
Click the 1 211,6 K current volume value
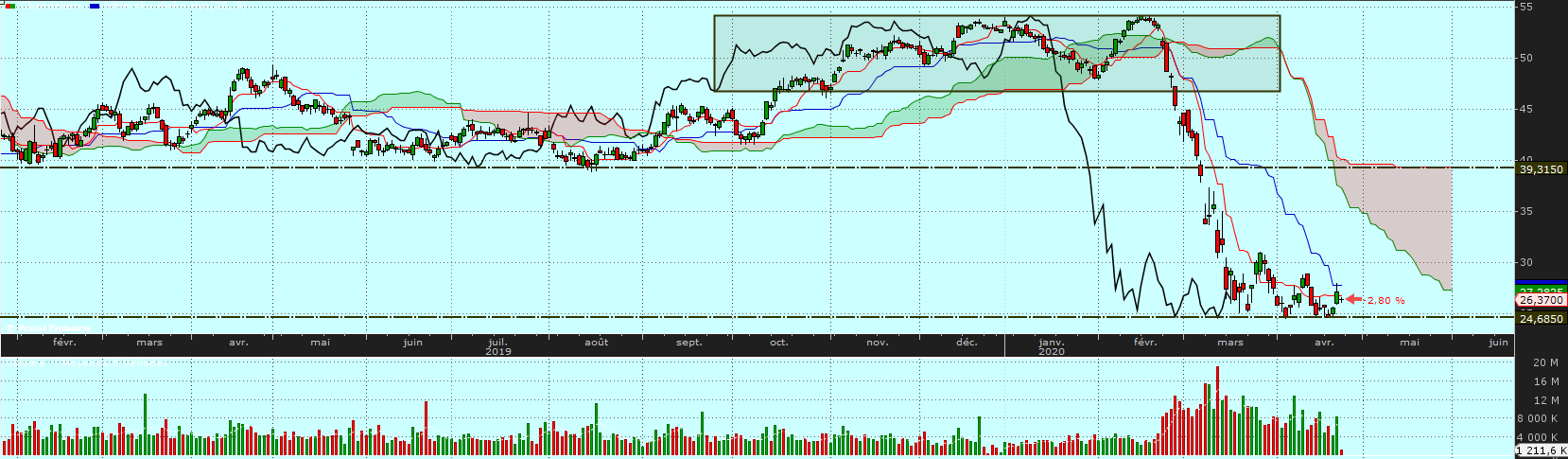pos(1541,451)
